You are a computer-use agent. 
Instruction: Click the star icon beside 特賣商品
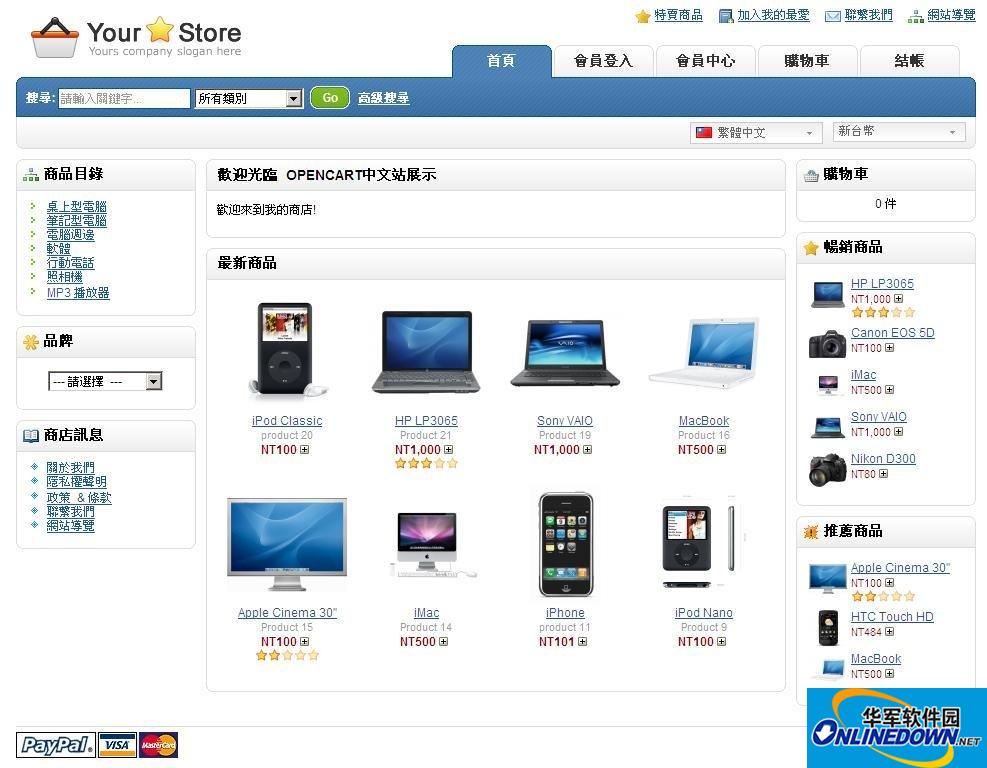pyautogui.click(x=641, y=15)
